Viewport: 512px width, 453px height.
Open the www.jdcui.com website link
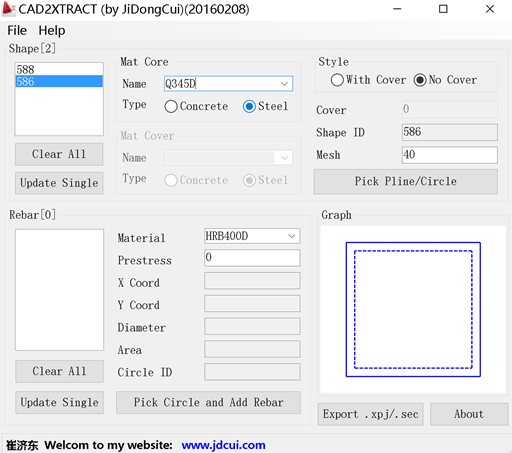(223, 445)
